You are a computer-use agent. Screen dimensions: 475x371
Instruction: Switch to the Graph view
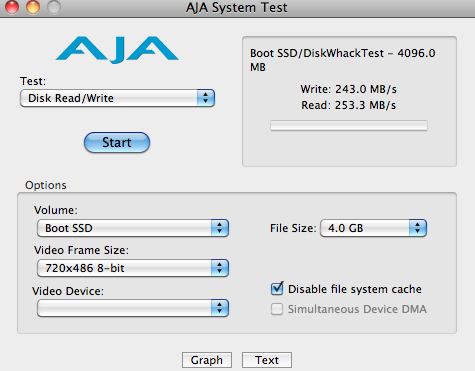pyautogui.click(x=207, y=360)
